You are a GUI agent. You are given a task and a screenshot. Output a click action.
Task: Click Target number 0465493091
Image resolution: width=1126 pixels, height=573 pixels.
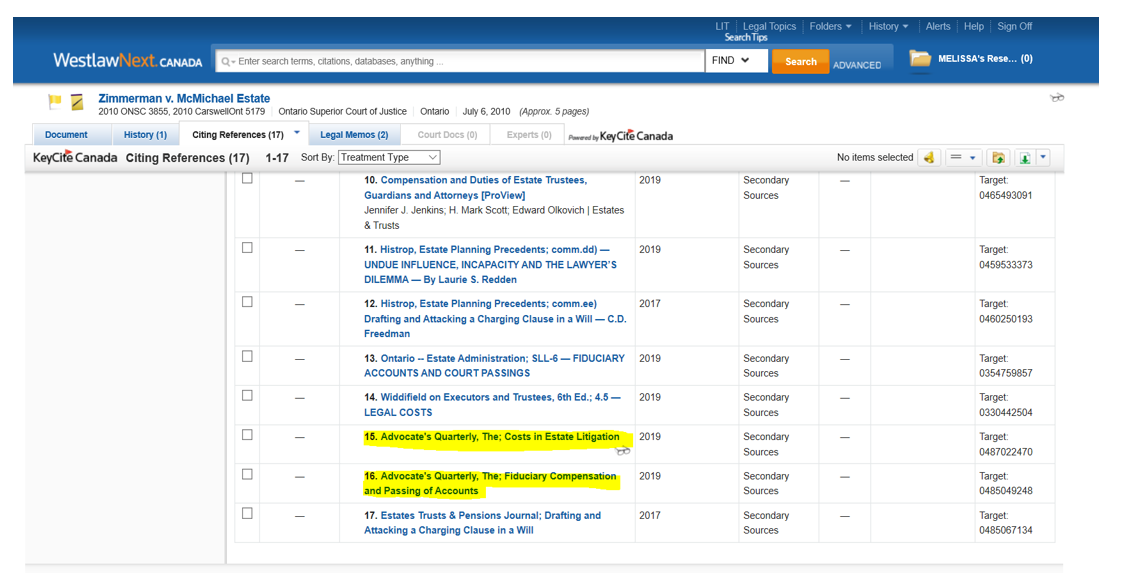point(1005,195)
